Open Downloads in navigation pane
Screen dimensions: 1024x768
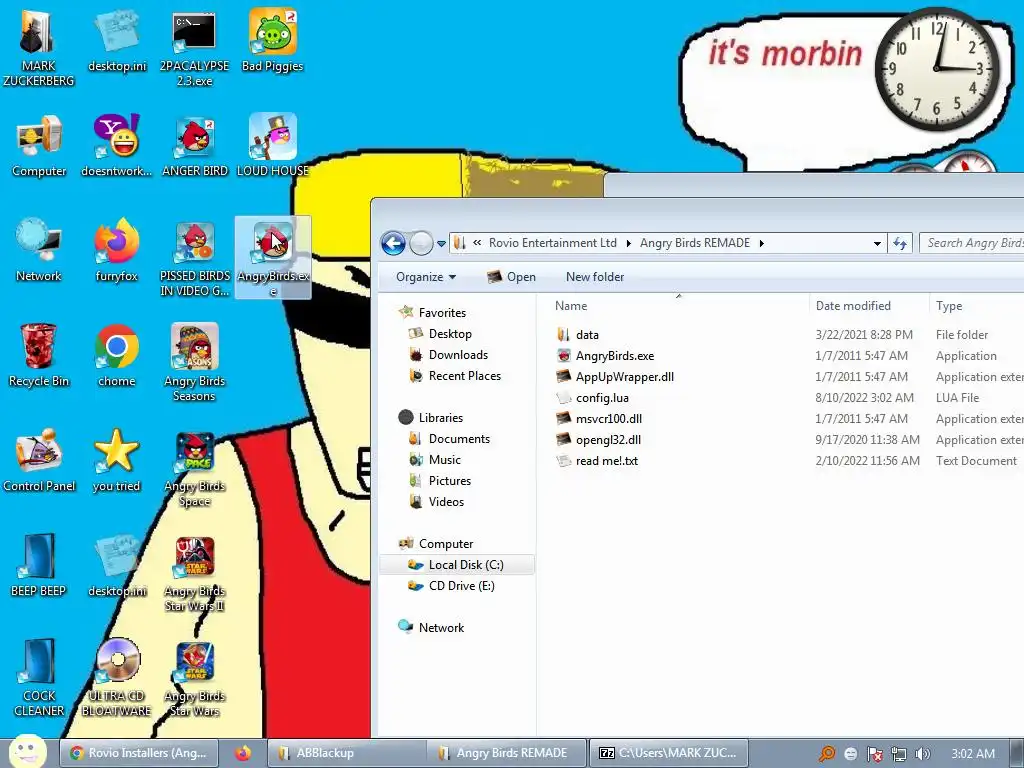458,355
